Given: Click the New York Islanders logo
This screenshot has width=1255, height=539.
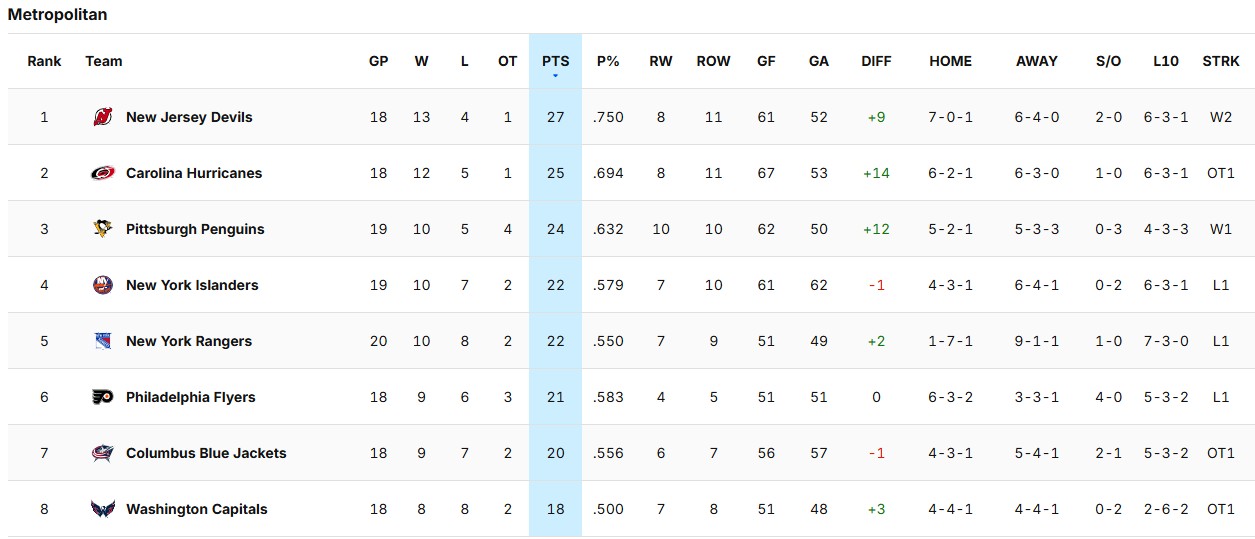Looking at the screenshot, I should pyautogui.click(x=103, y=285).
